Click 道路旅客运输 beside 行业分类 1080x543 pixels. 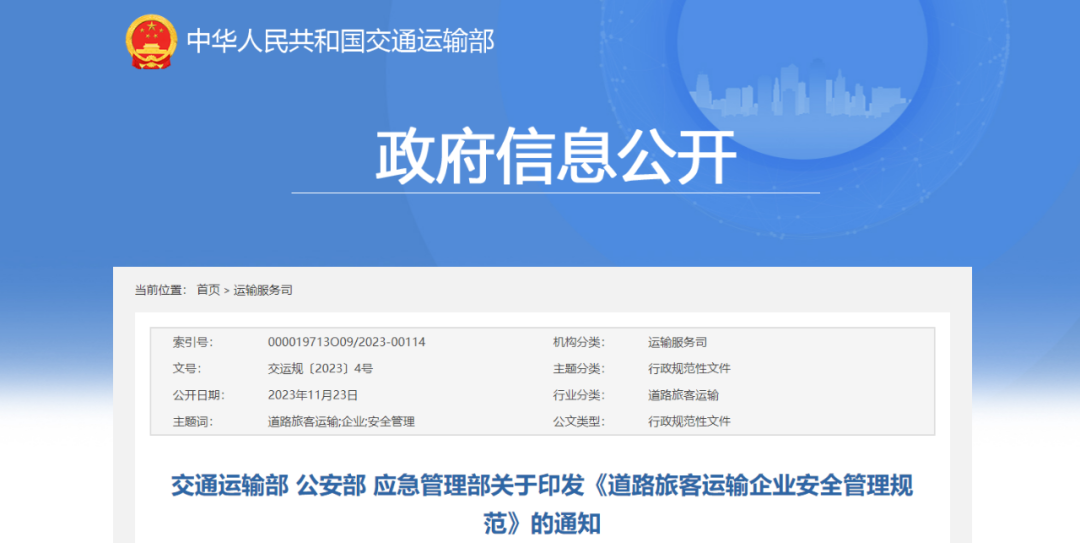pos(683,395)
